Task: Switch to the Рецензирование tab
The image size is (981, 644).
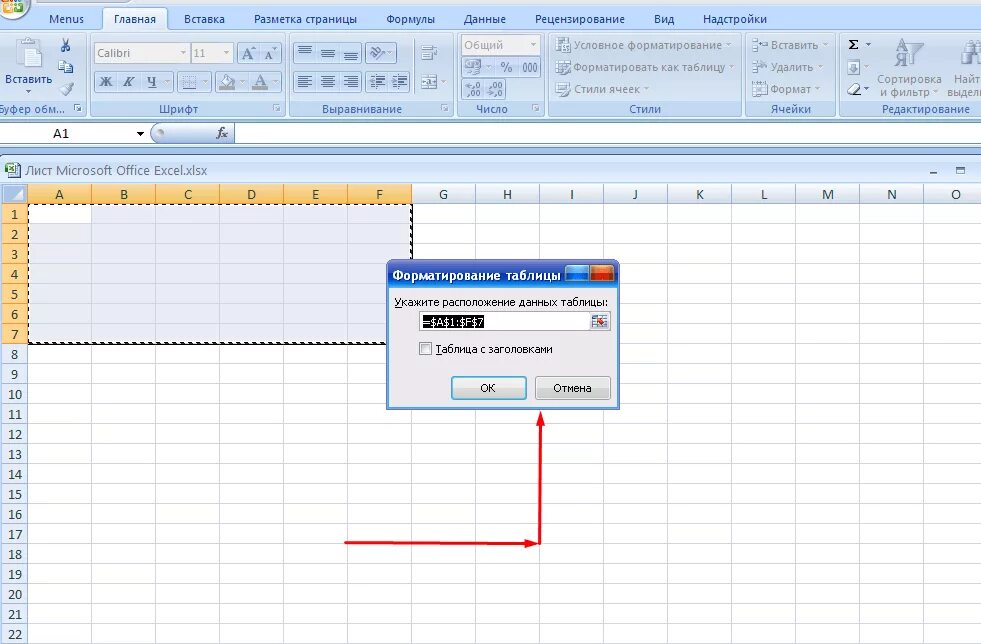Action: pos(579,19)
